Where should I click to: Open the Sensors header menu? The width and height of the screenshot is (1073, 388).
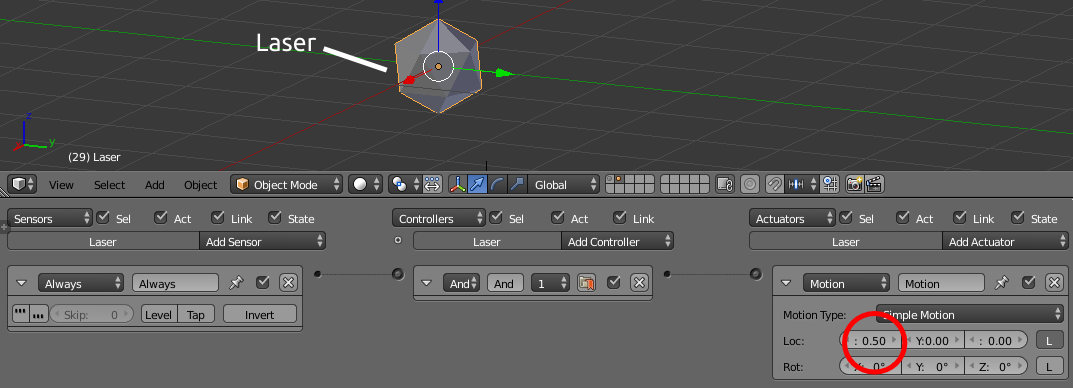point(50,218)
